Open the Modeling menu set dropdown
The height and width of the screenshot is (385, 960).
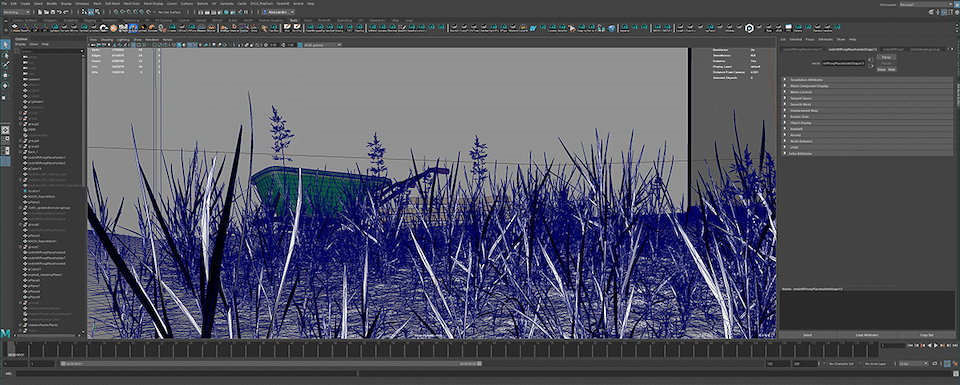(x=17, y=12)
